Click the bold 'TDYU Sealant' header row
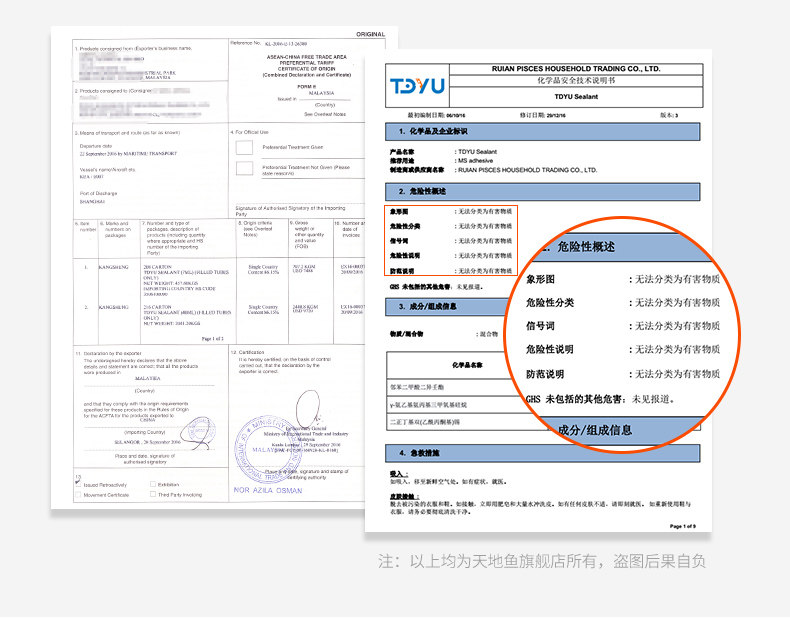790x618 pixels. [x=576, y=97]
